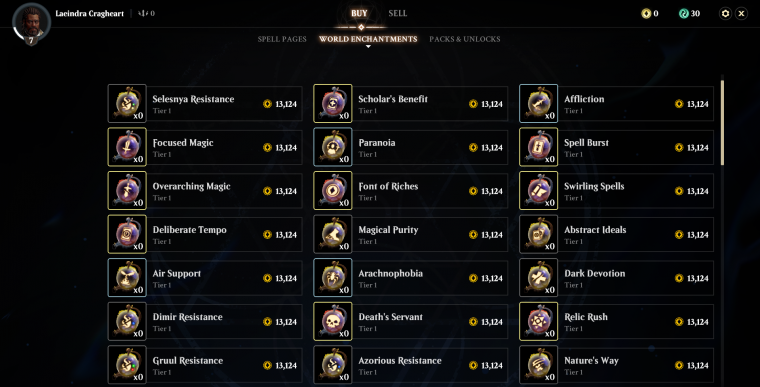Close the shop with the X button

[741, 14]
